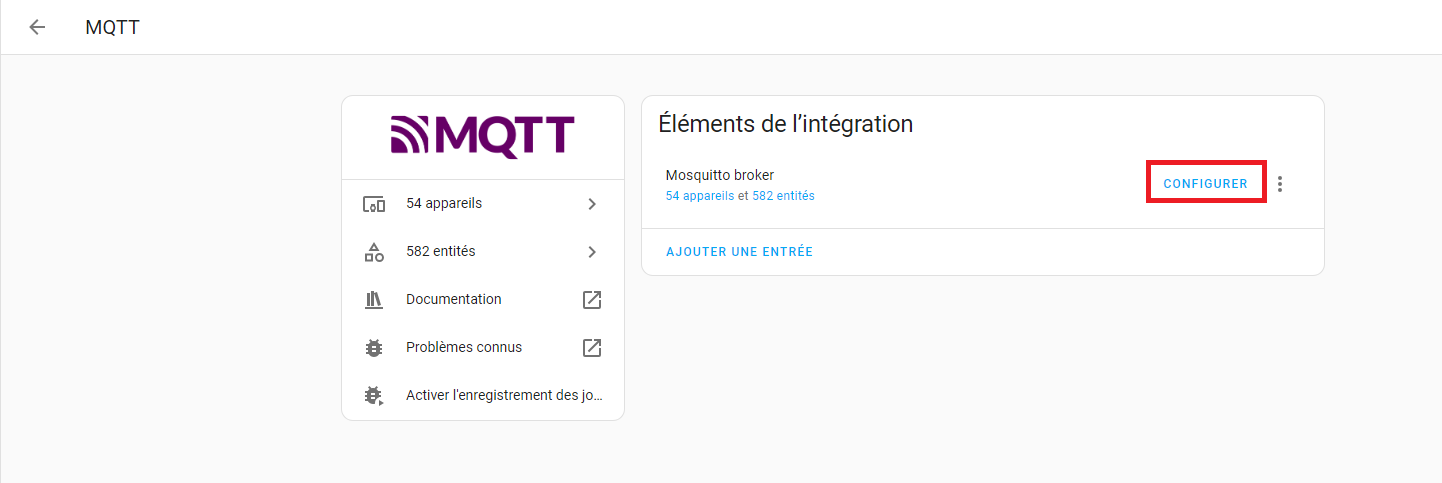
Task: Go back using the arrow beside MQTT title
Action: (x=37, y=27)
